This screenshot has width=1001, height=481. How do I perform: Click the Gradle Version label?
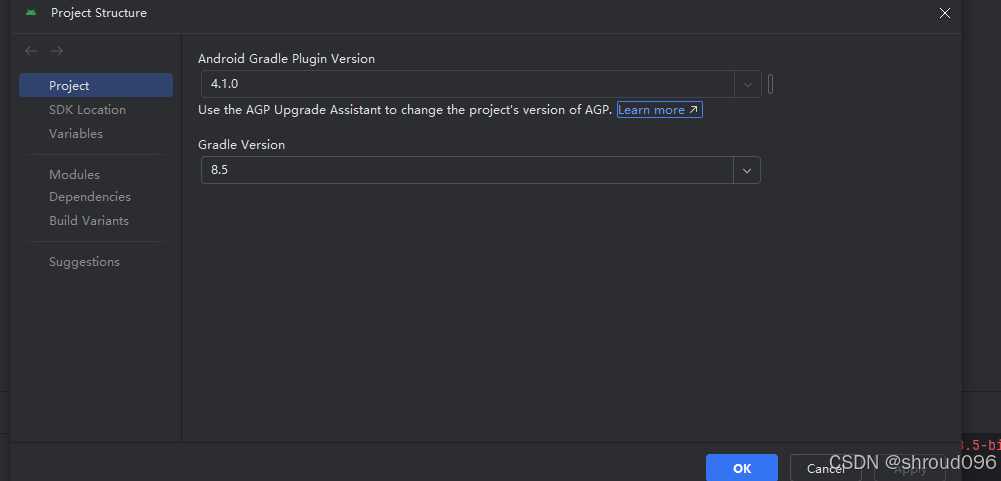[x=241, y=145]
